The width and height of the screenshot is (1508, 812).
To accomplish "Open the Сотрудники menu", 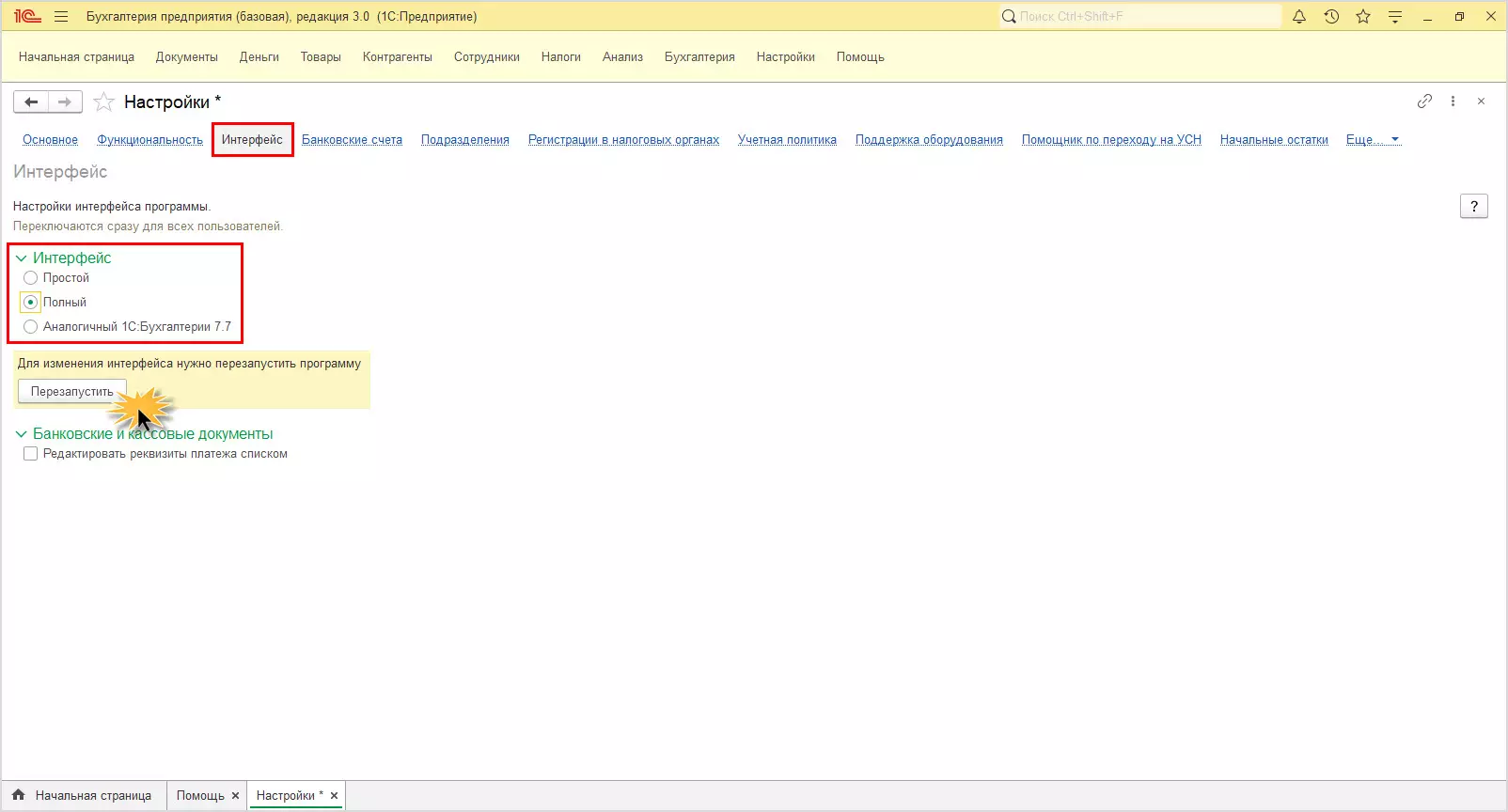I will tap(487, 57).
